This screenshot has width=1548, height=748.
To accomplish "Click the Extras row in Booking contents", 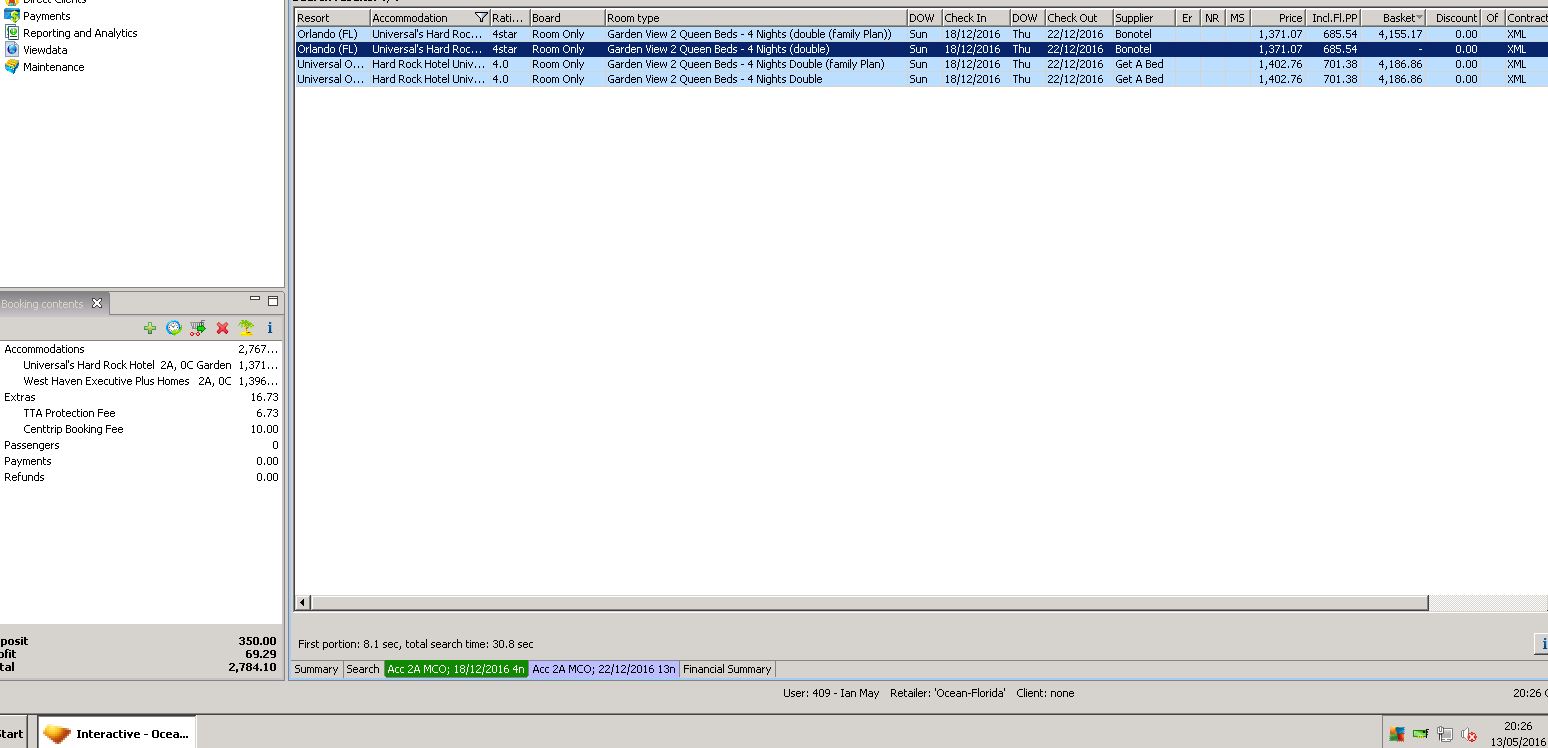I will pos(141,397).
